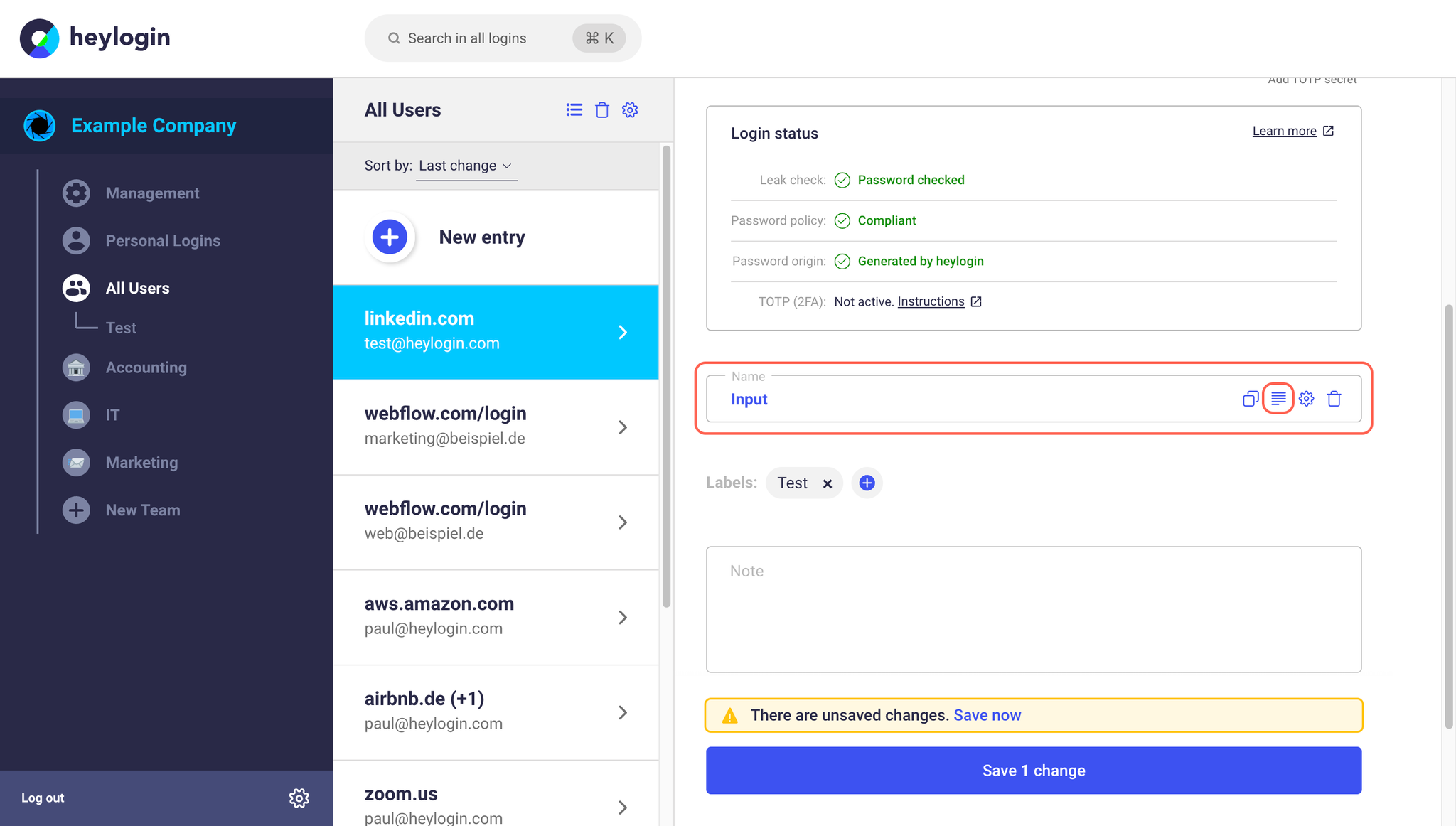Click into the Note text area

[1034, 609]
